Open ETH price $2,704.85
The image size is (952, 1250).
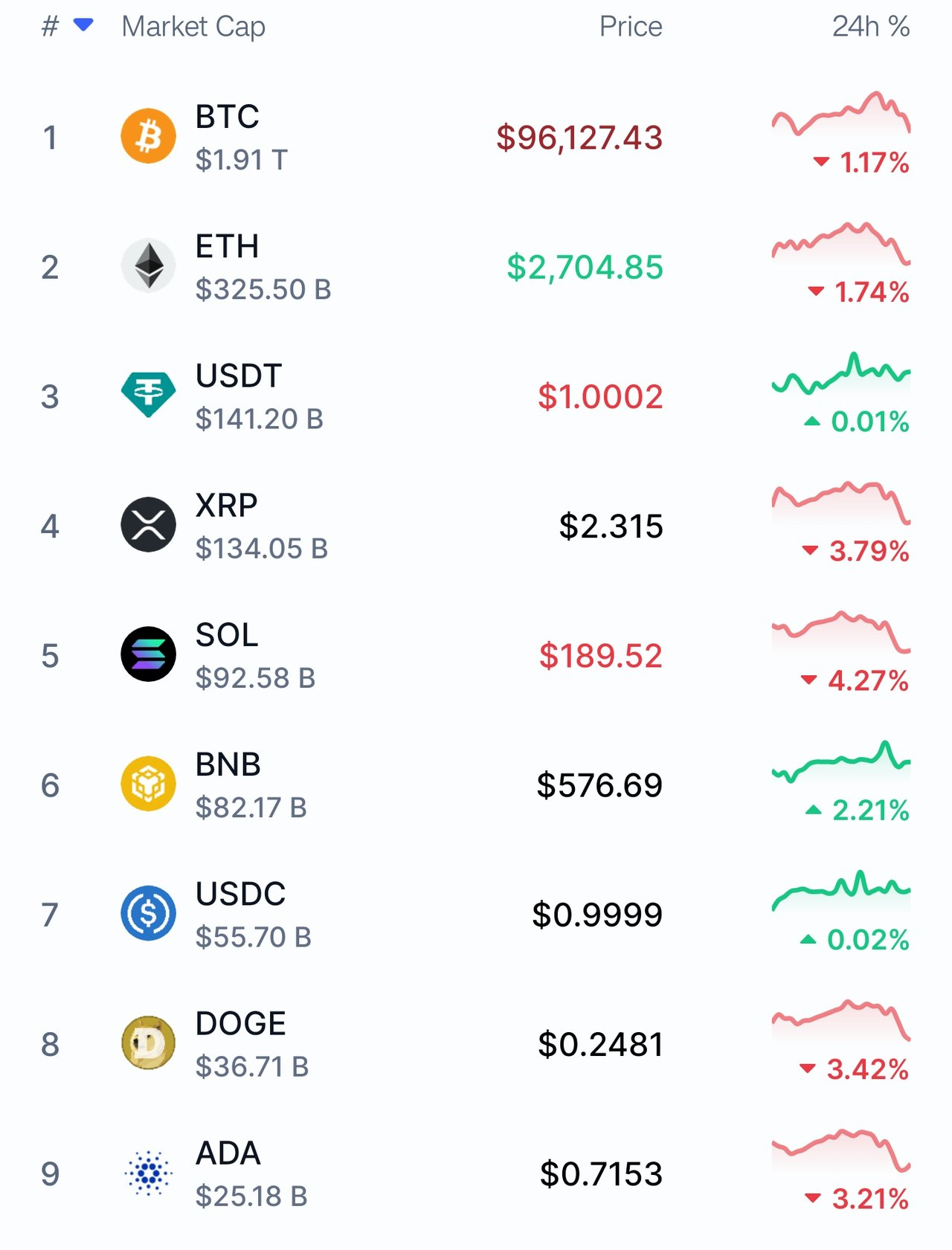point(585,267)
